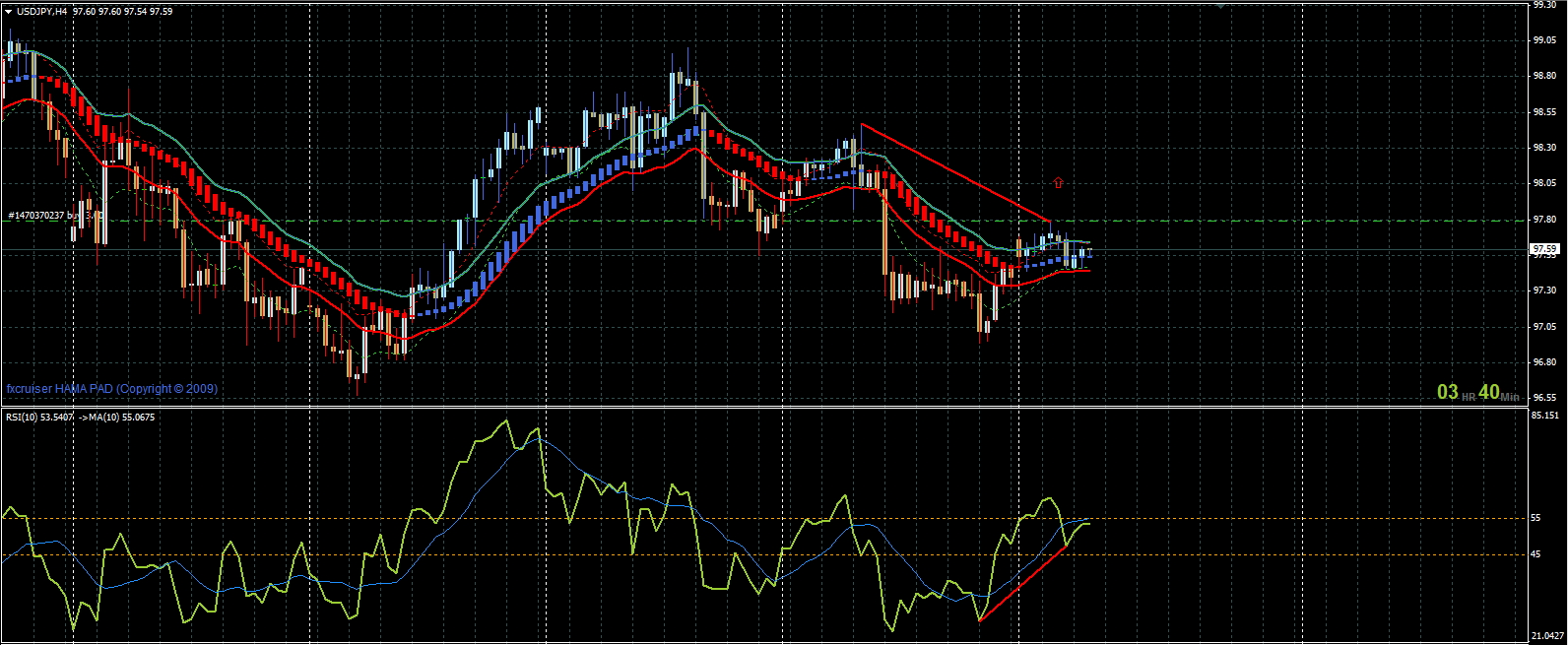Click the 97.80 price scale label
The width and height of the screenshot is (1568, 645).
pyautogui.click(x=1543, y=220)
